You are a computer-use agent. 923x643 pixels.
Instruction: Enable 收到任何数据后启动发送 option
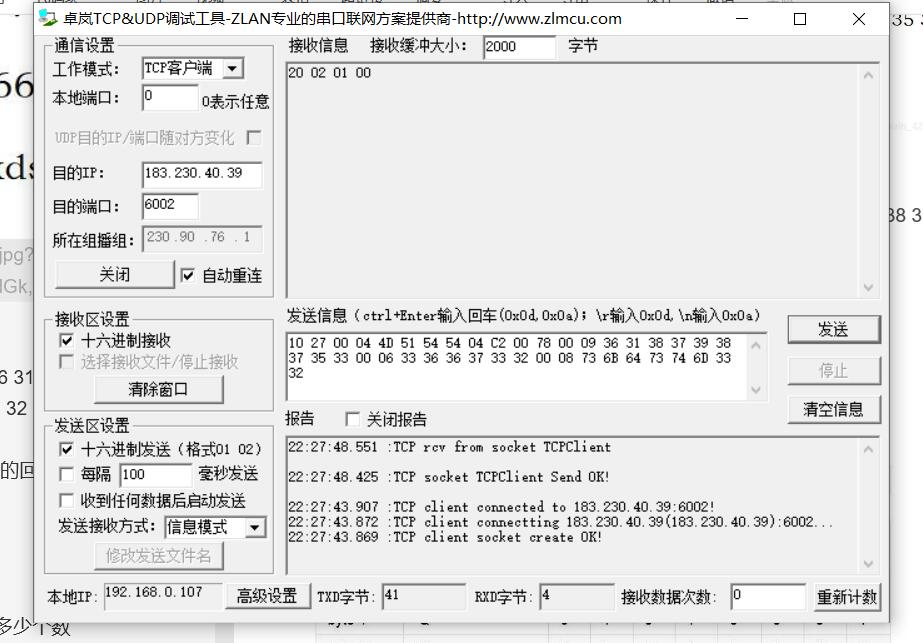point(66,500)
